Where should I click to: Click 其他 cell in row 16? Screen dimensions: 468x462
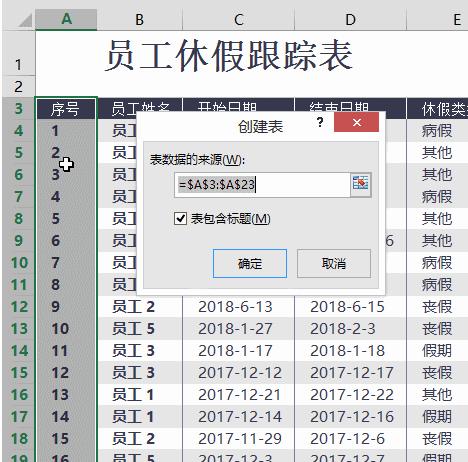pos(437,395)
